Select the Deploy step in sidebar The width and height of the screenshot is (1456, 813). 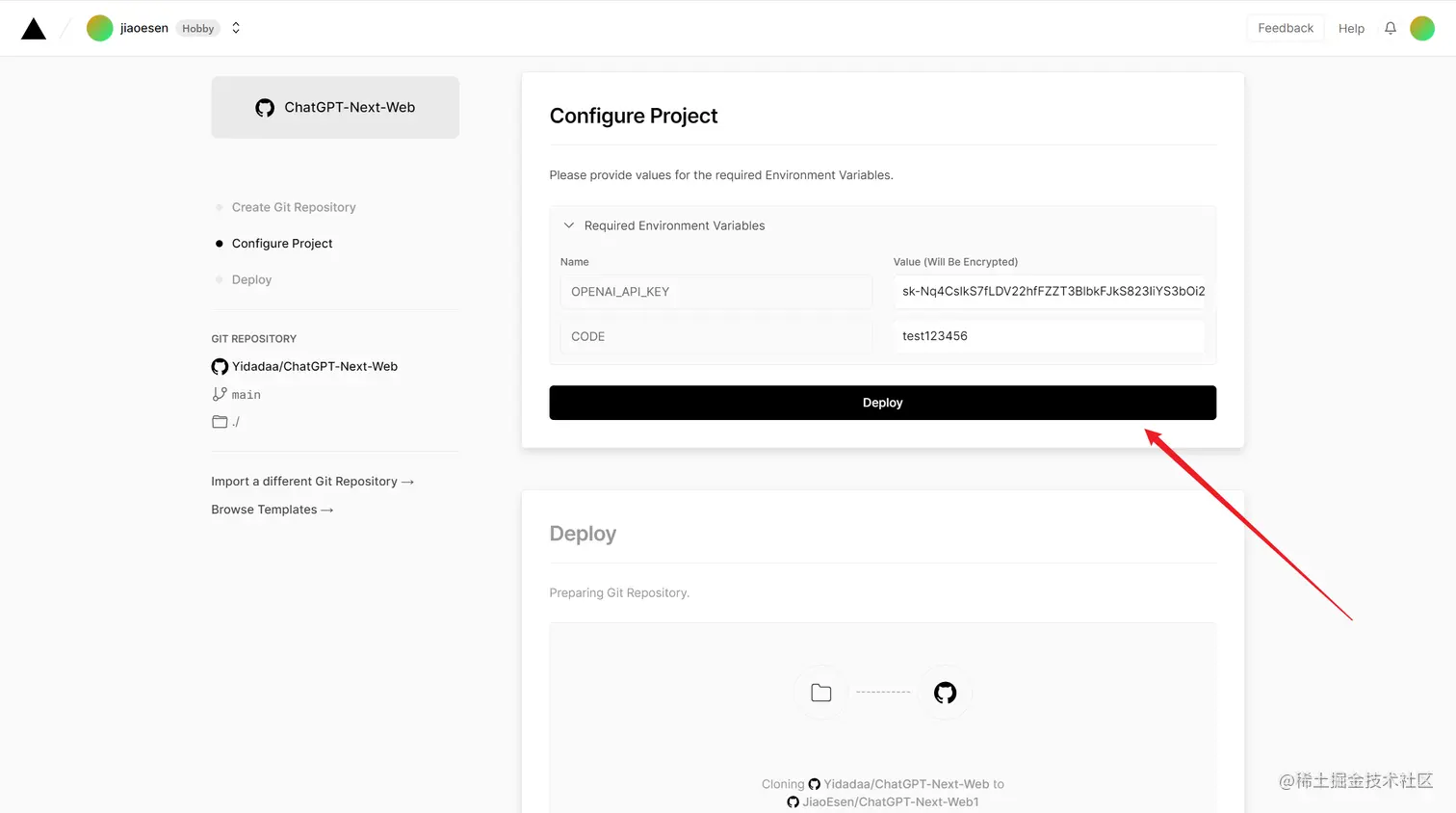[251, 279]
